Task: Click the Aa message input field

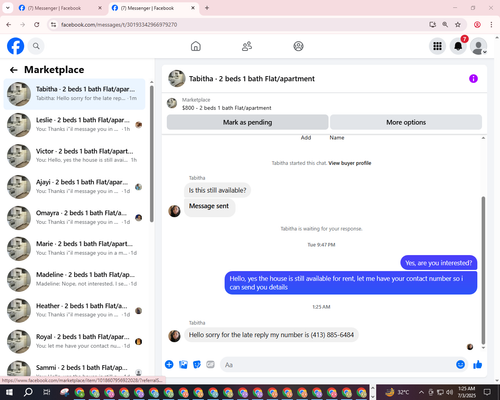Action: click(x=337, y=365)
